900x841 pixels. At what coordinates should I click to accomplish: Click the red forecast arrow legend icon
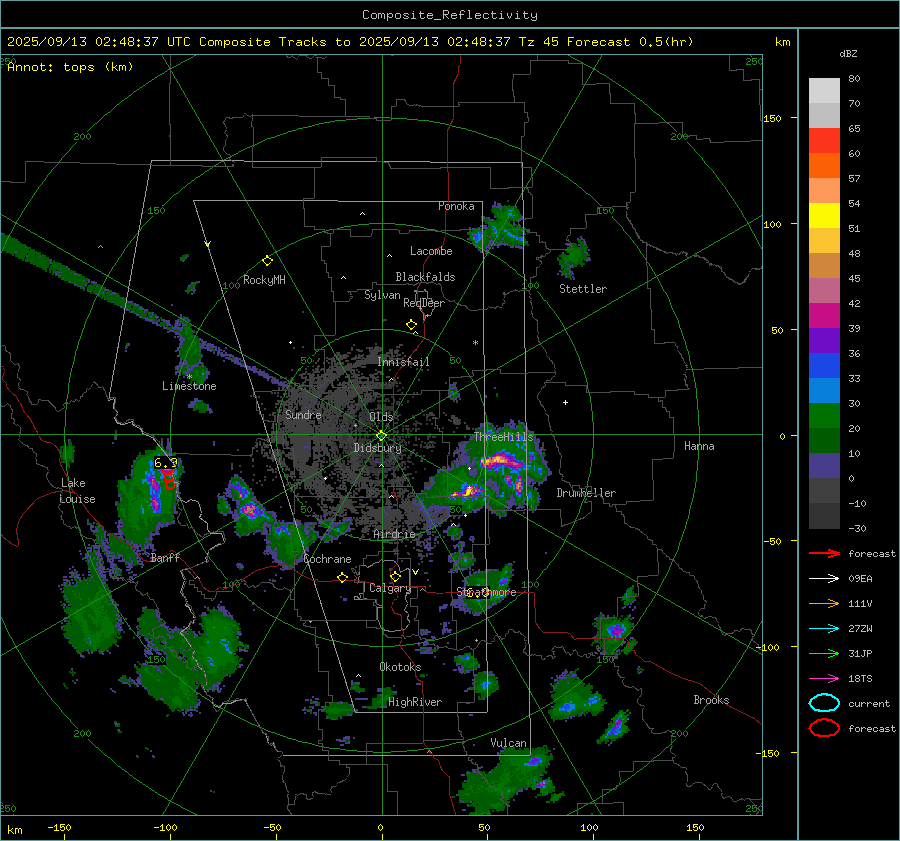tap(824, 553)
